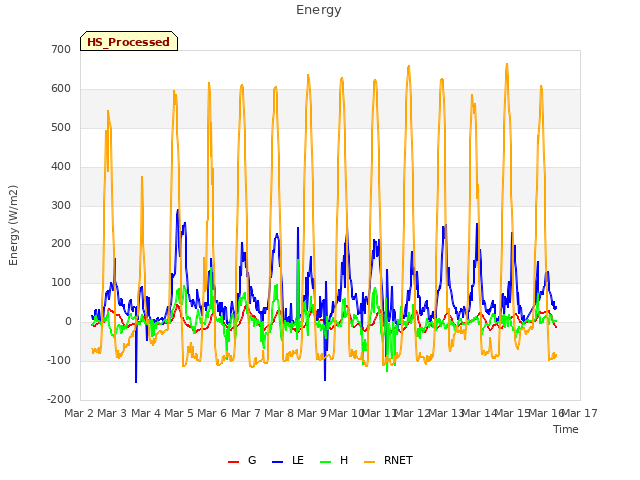
Task: Click the red G legend color marker
Action: 233,462
